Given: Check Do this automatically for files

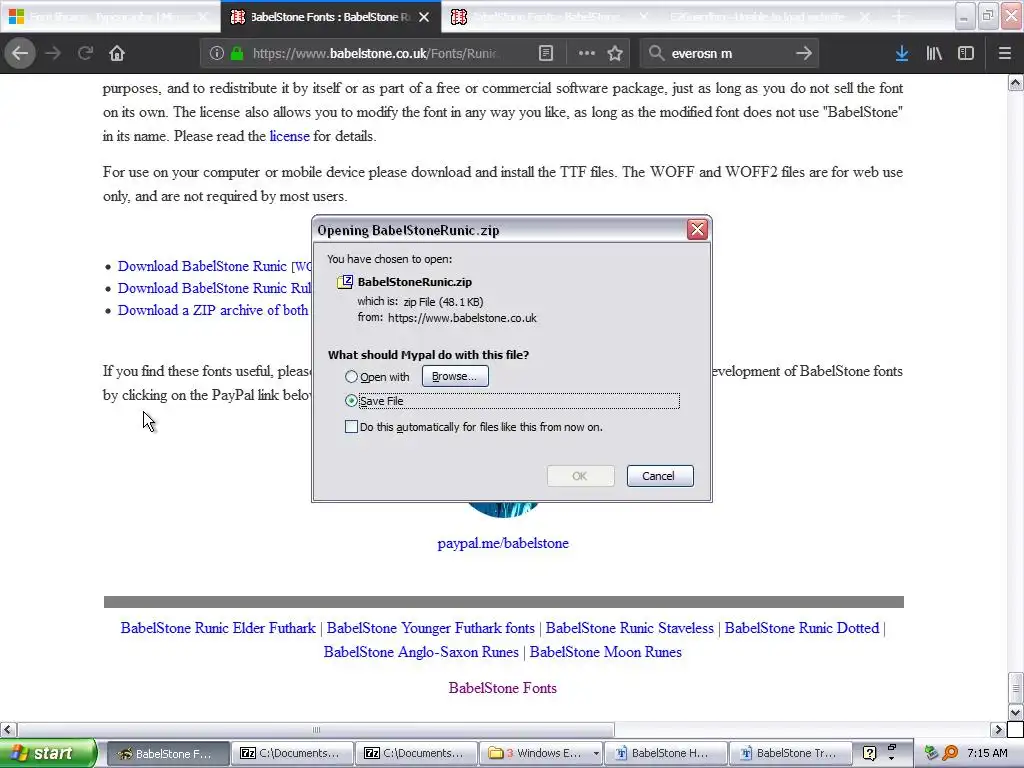Looking at the screenshot, I should [351, 427].
